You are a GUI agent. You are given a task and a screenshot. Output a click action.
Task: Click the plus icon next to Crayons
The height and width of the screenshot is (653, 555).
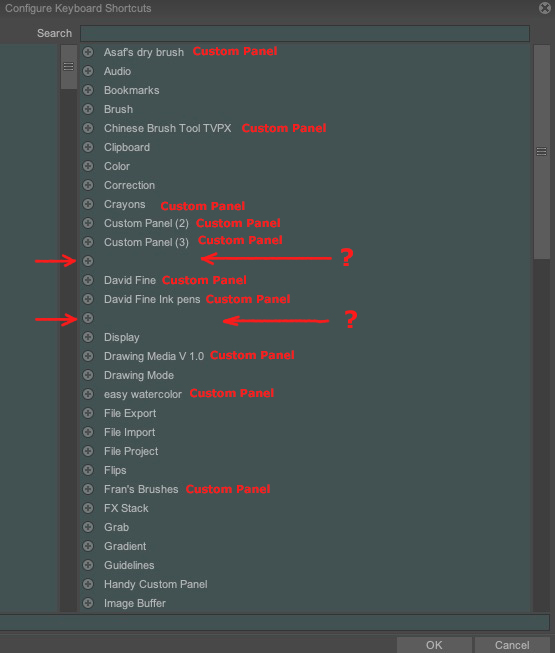point(88,204)
